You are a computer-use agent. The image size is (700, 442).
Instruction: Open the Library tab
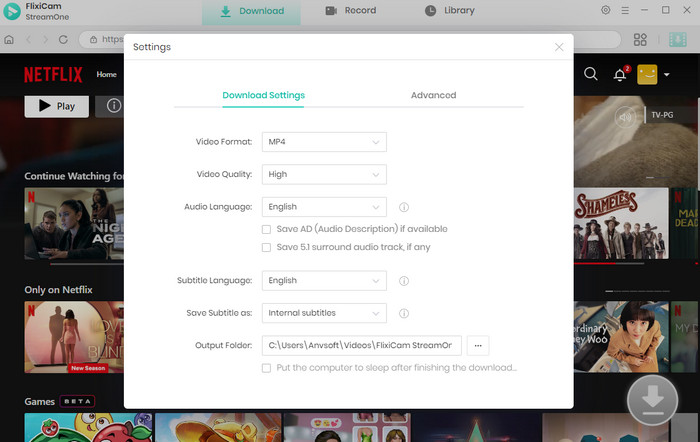point(450,11)
